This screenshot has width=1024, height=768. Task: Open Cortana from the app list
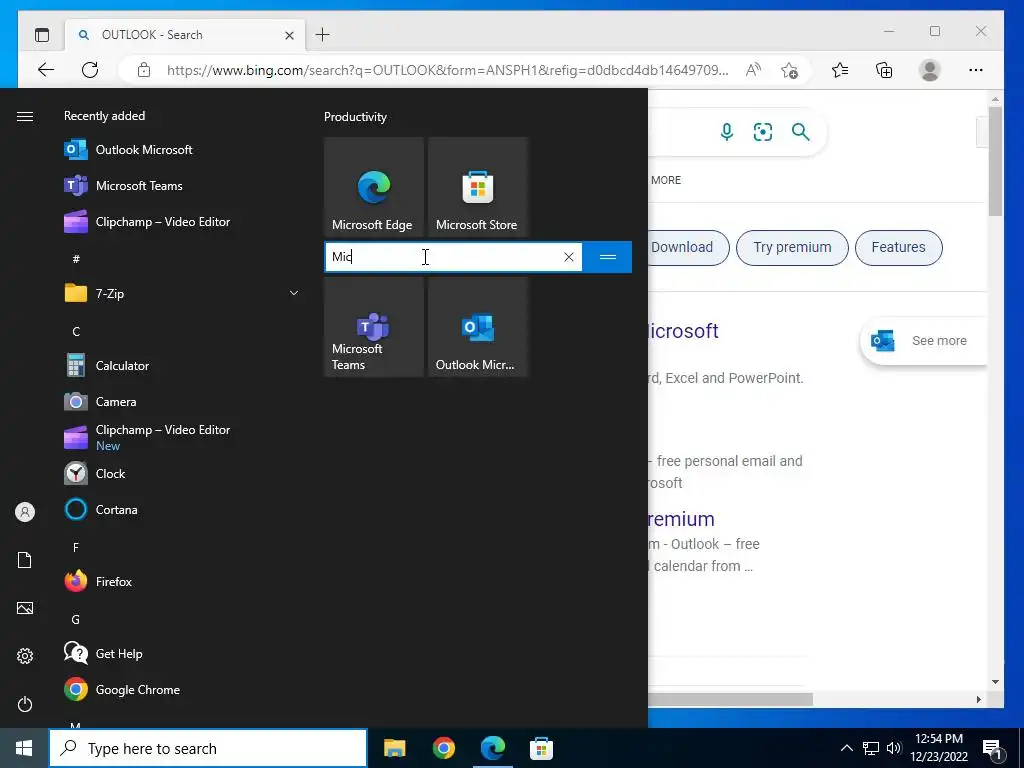pyautogui.click(x=182, y=509)
